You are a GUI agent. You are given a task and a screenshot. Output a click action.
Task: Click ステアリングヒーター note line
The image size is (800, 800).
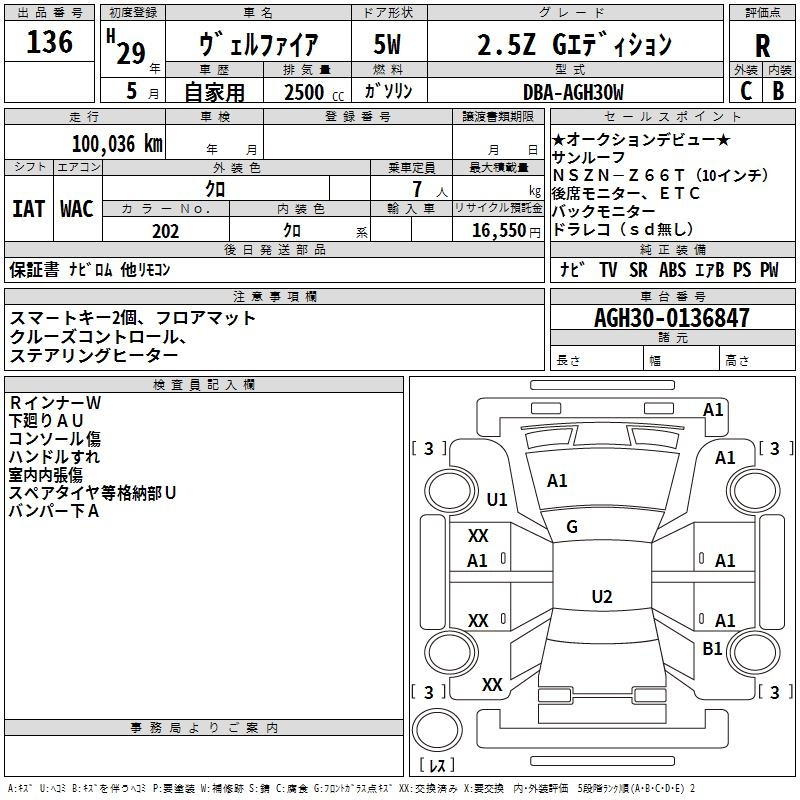pos(94,355)
